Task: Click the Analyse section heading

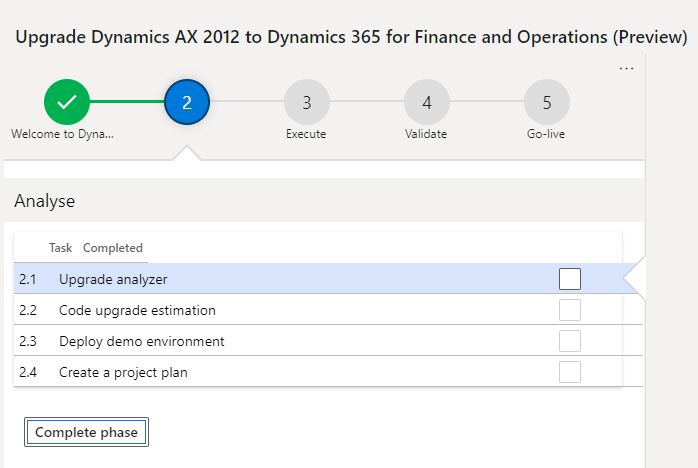Action: click(45, 201)
